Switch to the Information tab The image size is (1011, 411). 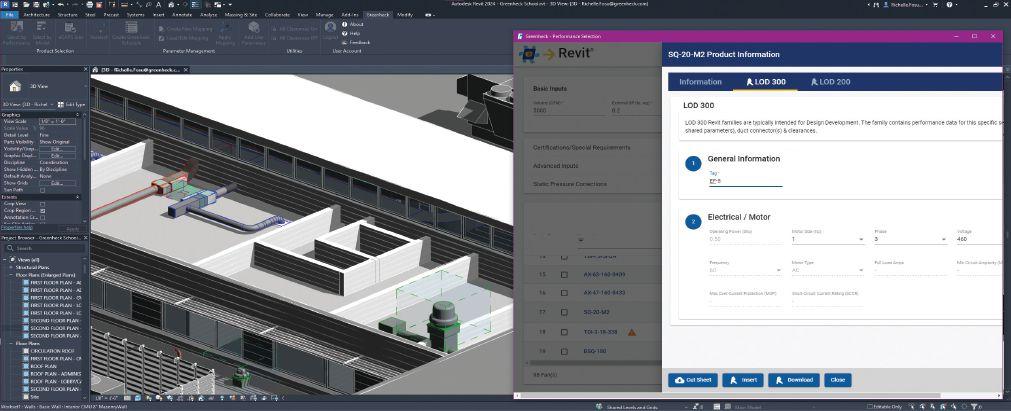pos(700,82)
